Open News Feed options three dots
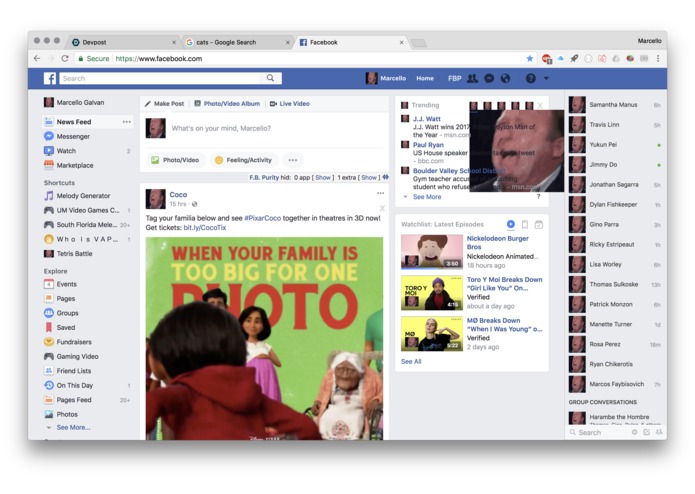Screen dimensions: 695x494 pos(127,122)
